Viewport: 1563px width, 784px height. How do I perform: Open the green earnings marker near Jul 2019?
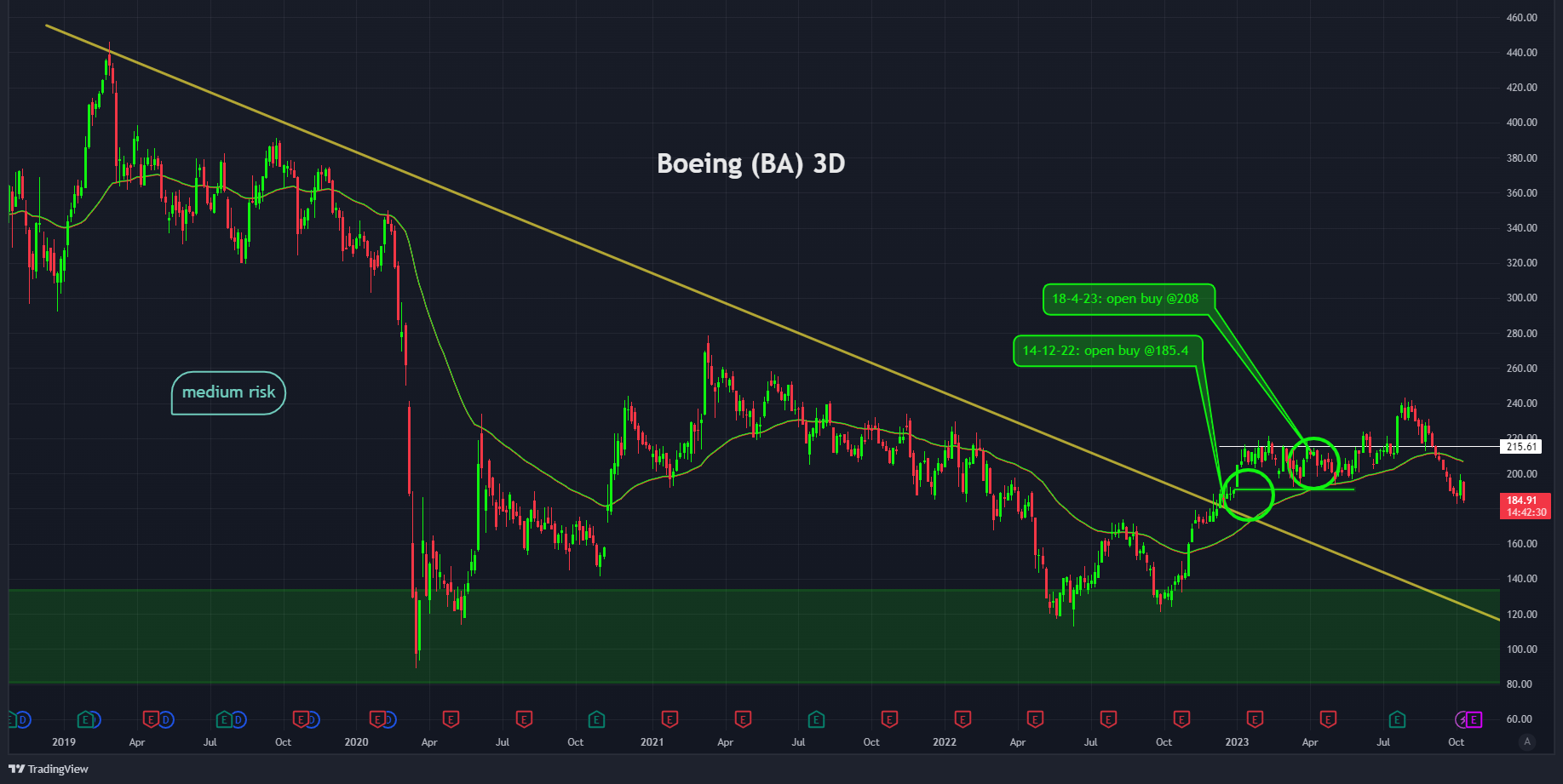pos(223,719)
